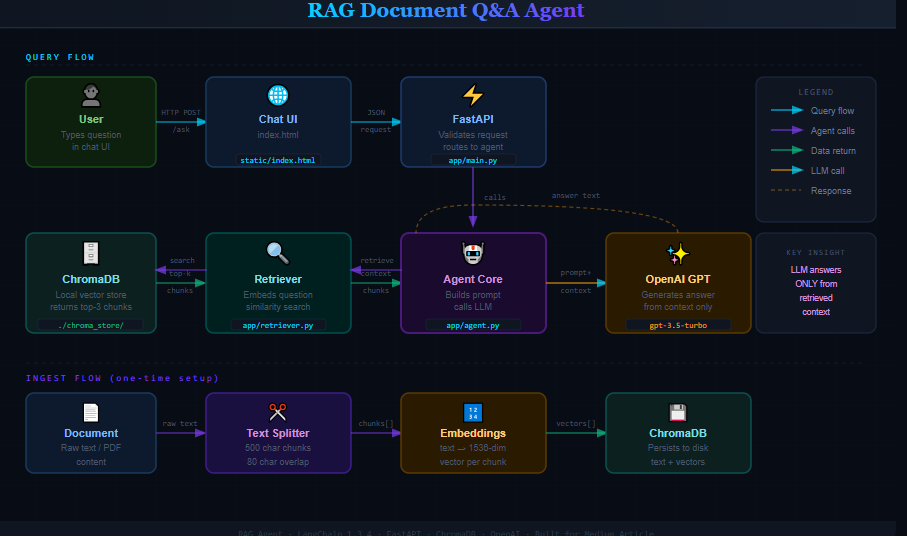Click the FastAPI lightning bolt icon
This screenshot has height=539, width=907.
[x=473, y=95]
